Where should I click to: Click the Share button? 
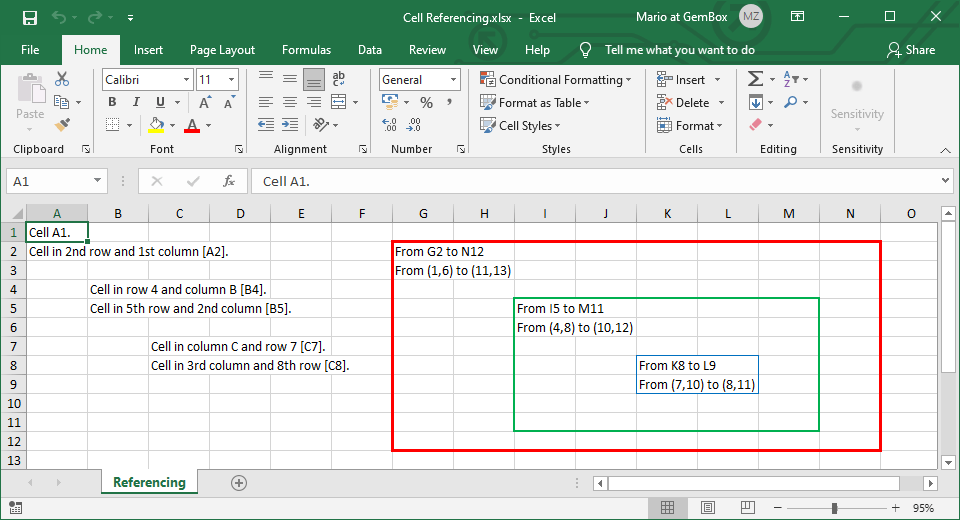coord(911,50)
